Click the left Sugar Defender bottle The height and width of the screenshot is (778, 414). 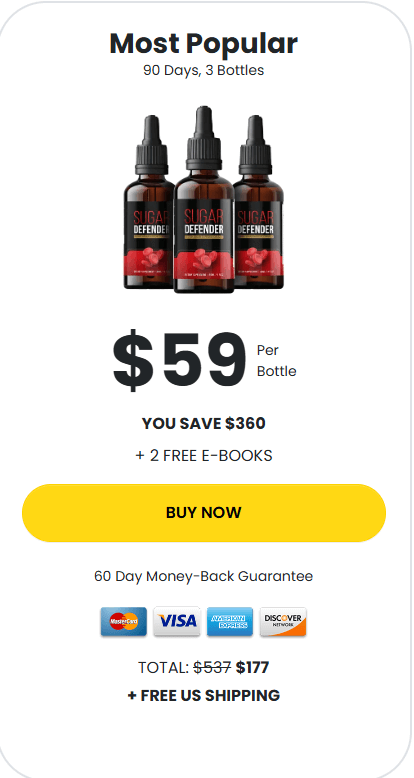148,202
